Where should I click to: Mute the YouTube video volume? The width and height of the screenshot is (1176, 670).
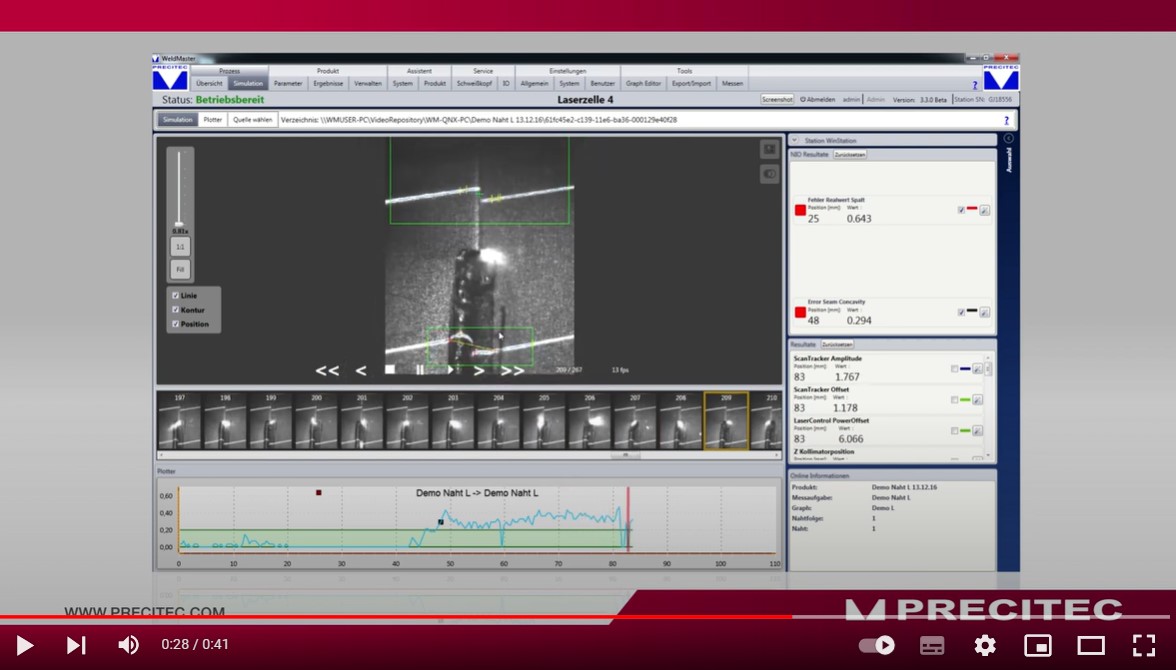(x=128, y=645)
